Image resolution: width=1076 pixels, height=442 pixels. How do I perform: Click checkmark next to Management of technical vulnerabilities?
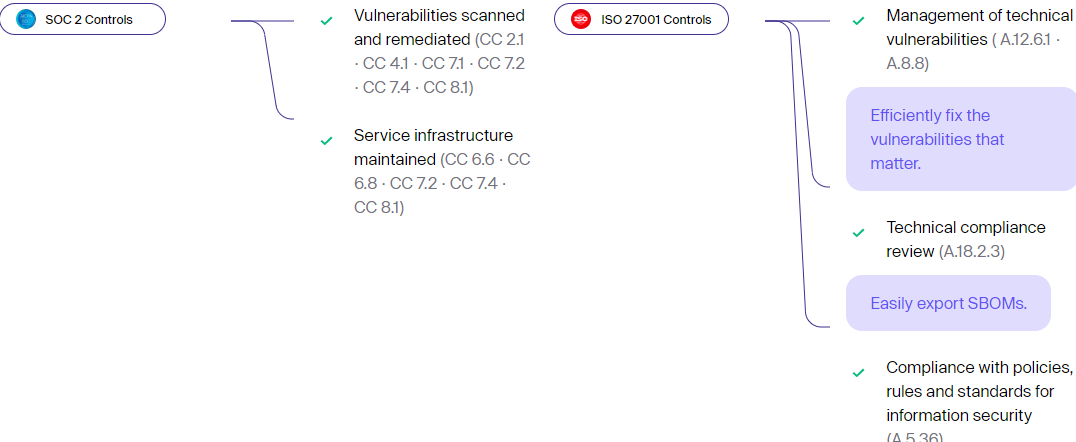[x=858, y=21]
